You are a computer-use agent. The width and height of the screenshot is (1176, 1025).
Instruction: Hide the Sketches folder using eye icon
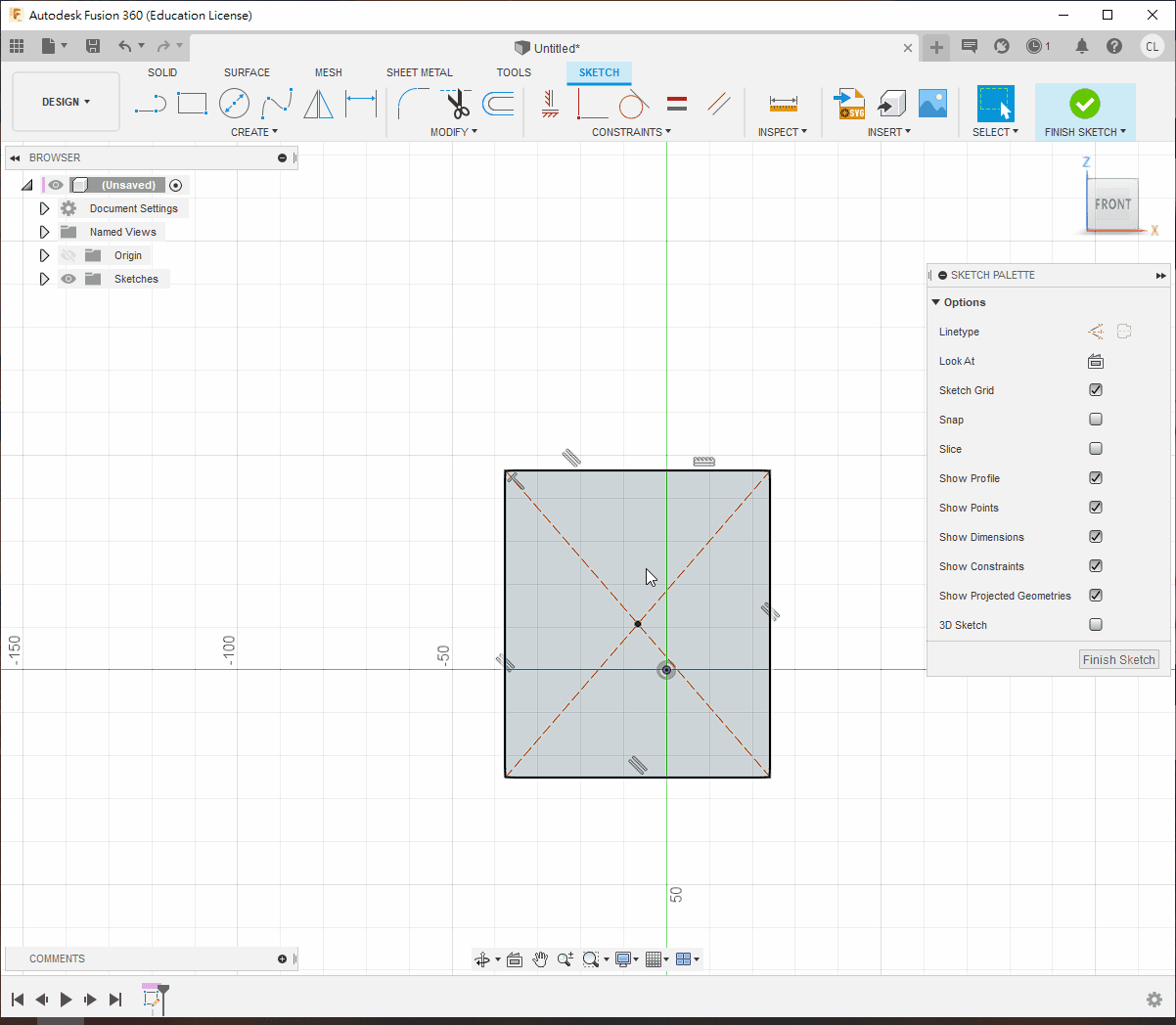68,279
